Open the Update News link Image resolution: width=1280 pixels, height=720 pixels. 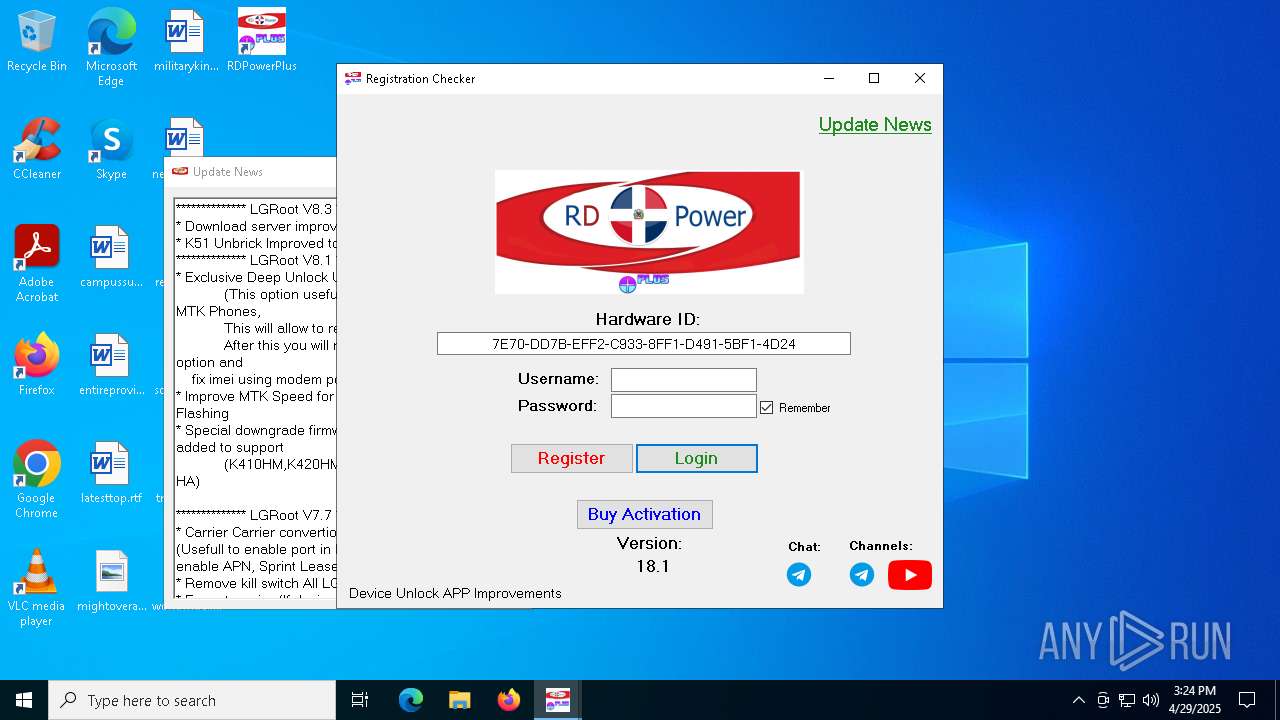coord(875,125)
